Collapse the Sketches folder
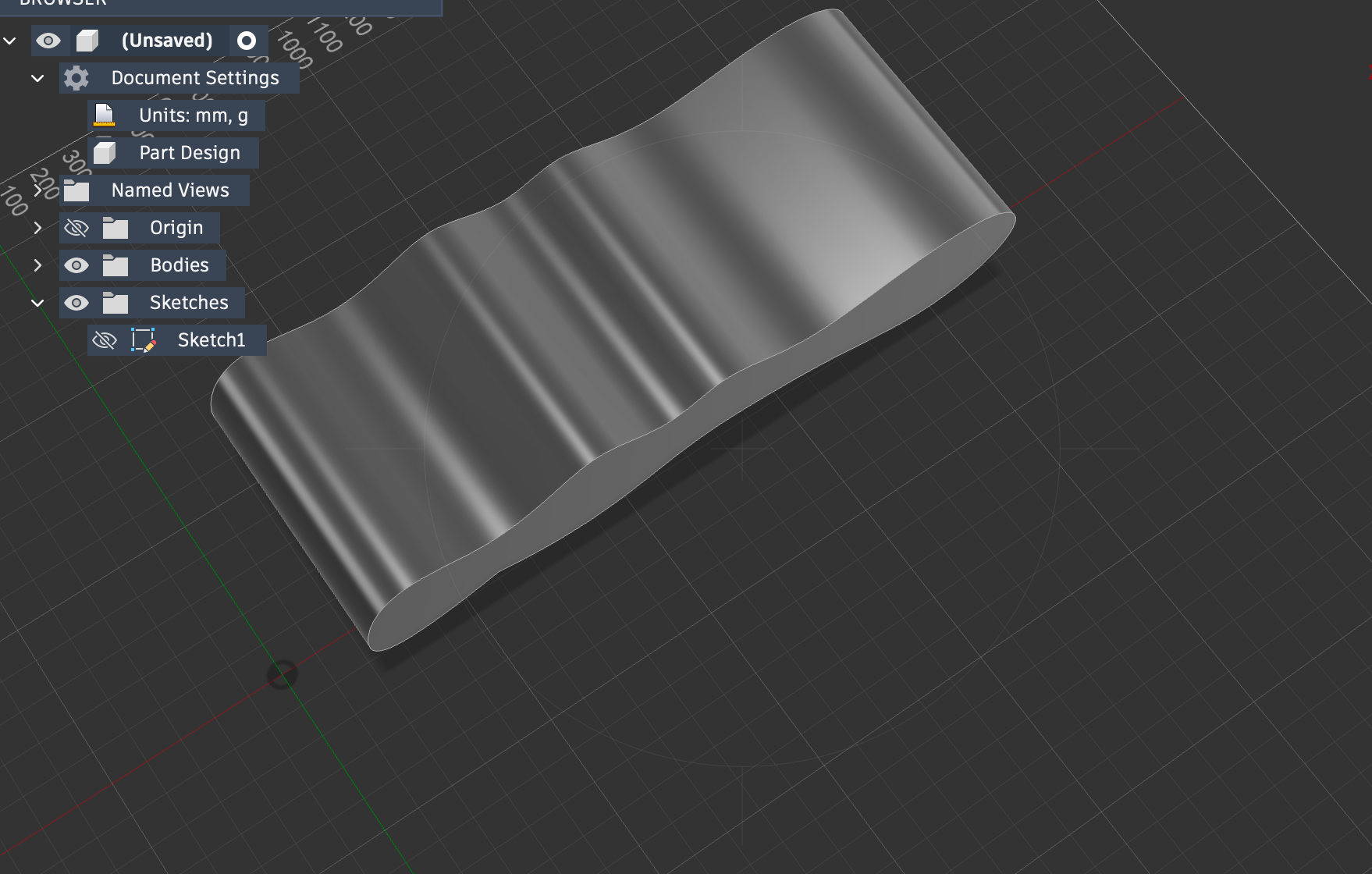 click(37, 303)
